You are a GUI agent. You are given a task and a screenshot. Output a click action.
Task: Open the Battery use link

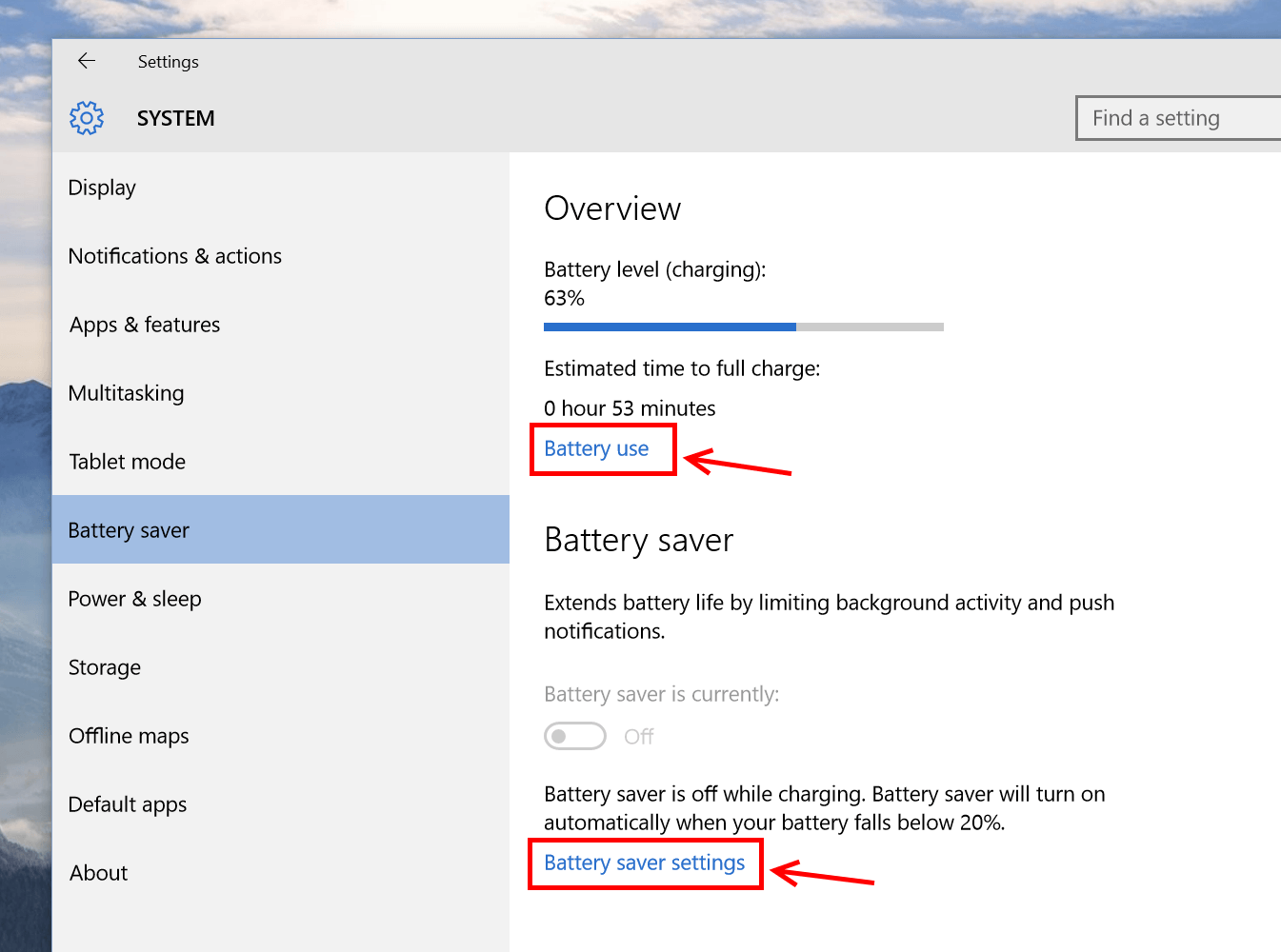[x=596, y=448]
